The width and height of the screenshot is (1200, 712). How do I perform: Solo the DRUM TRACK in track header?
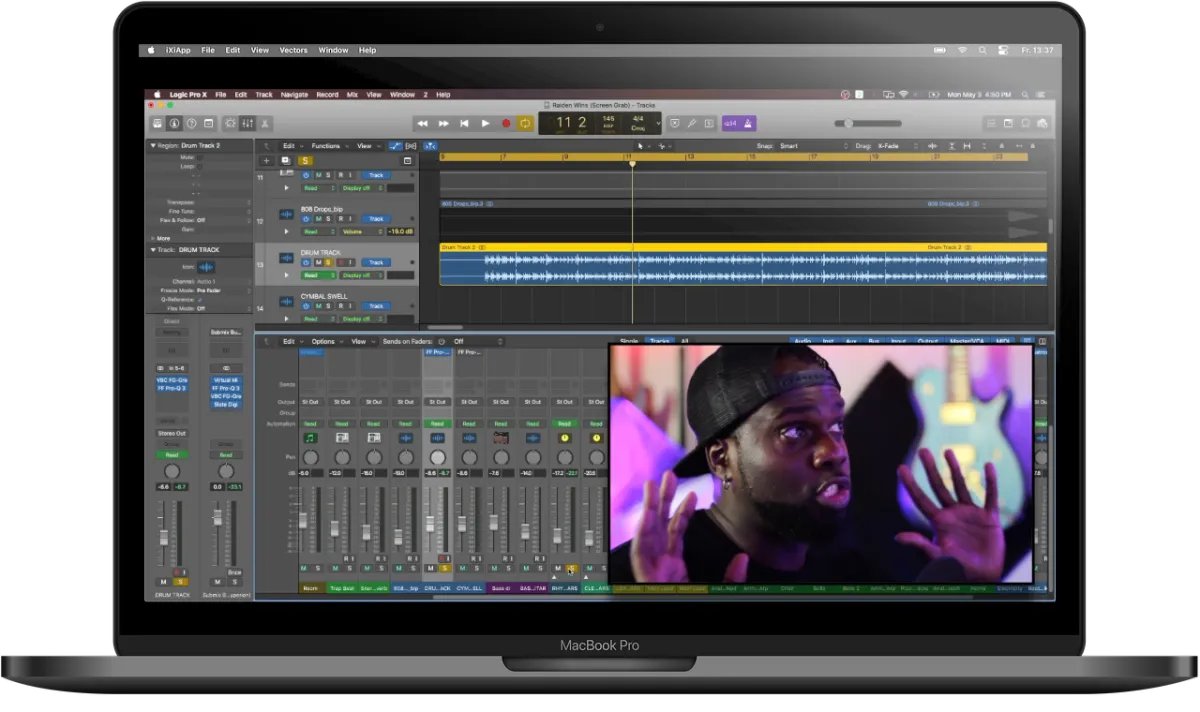tap(328, 262)
